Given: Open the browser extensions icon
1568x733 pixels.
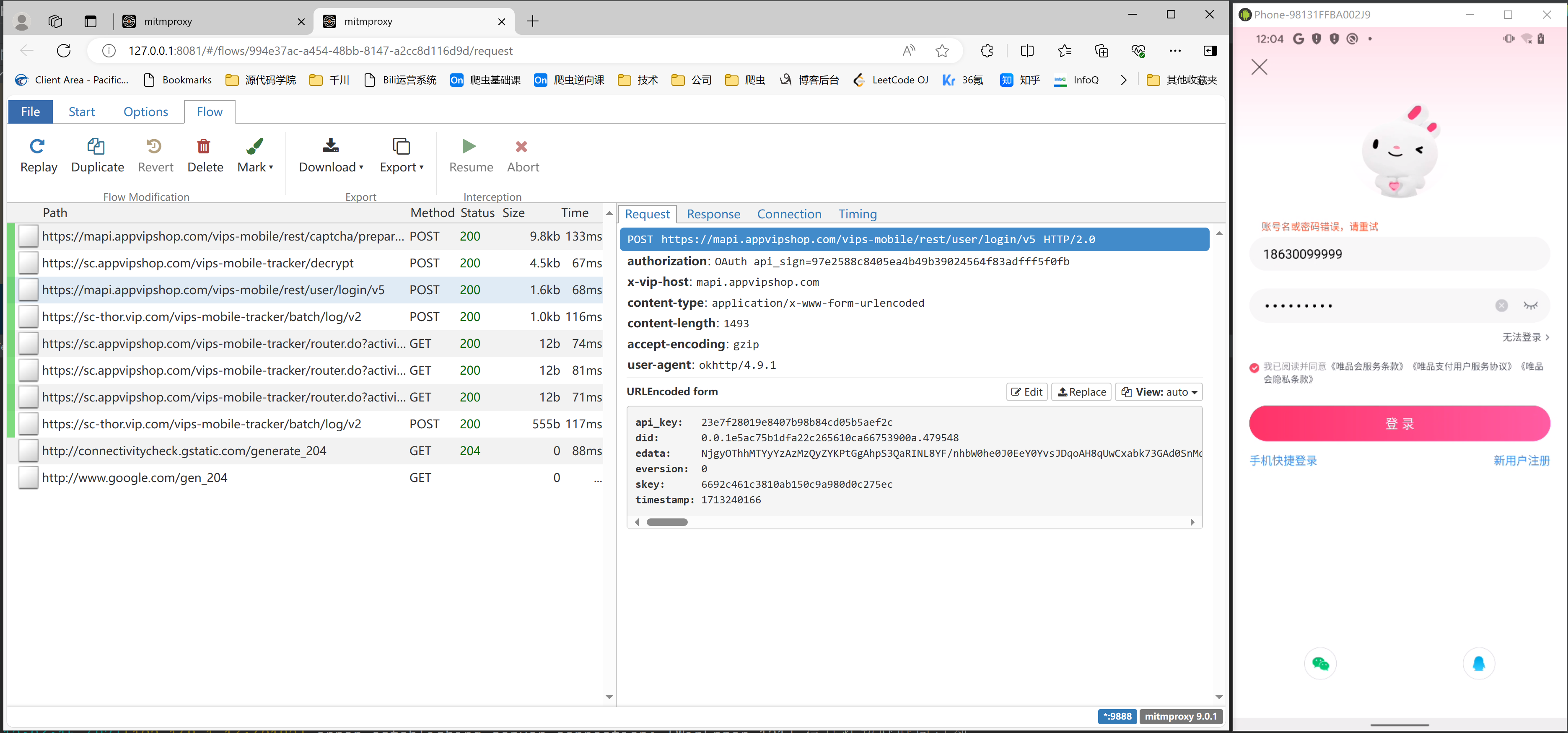Looking at the screenshot, I should point(987,51).
